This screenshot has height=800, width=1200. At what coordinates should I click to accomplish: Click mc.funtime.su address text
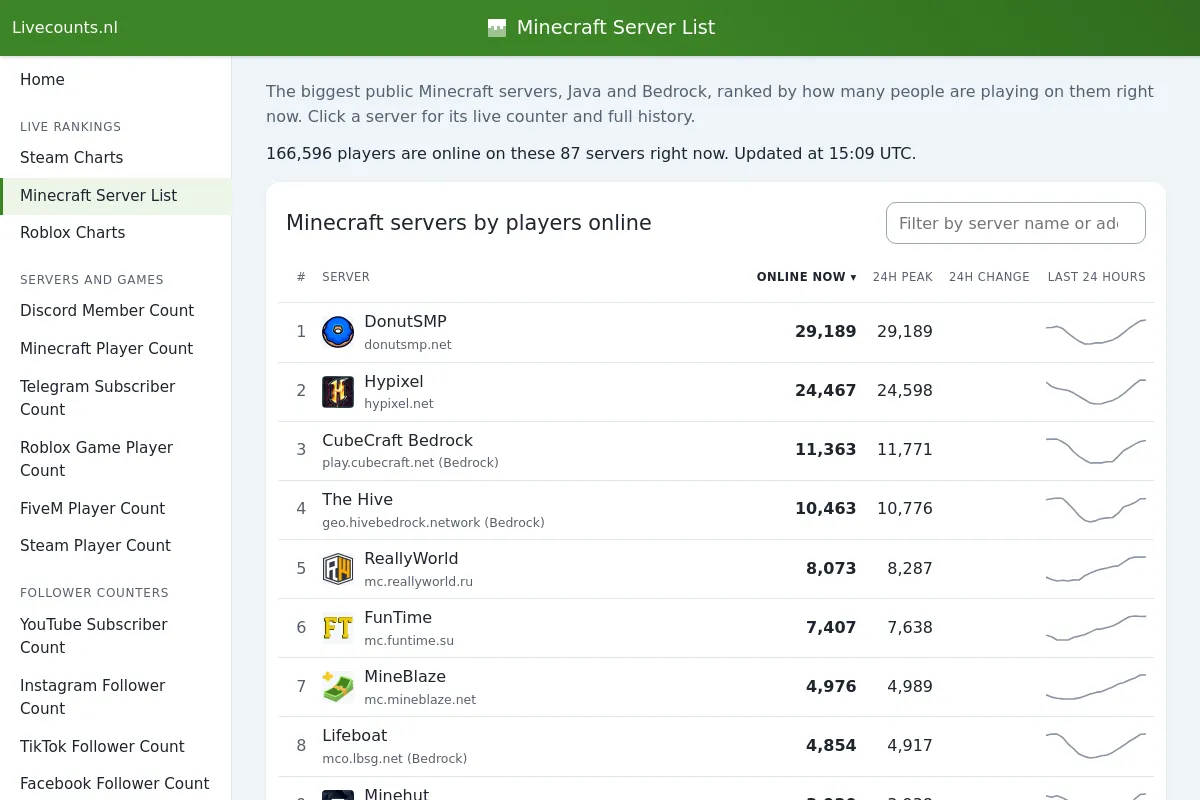point(409,640)
